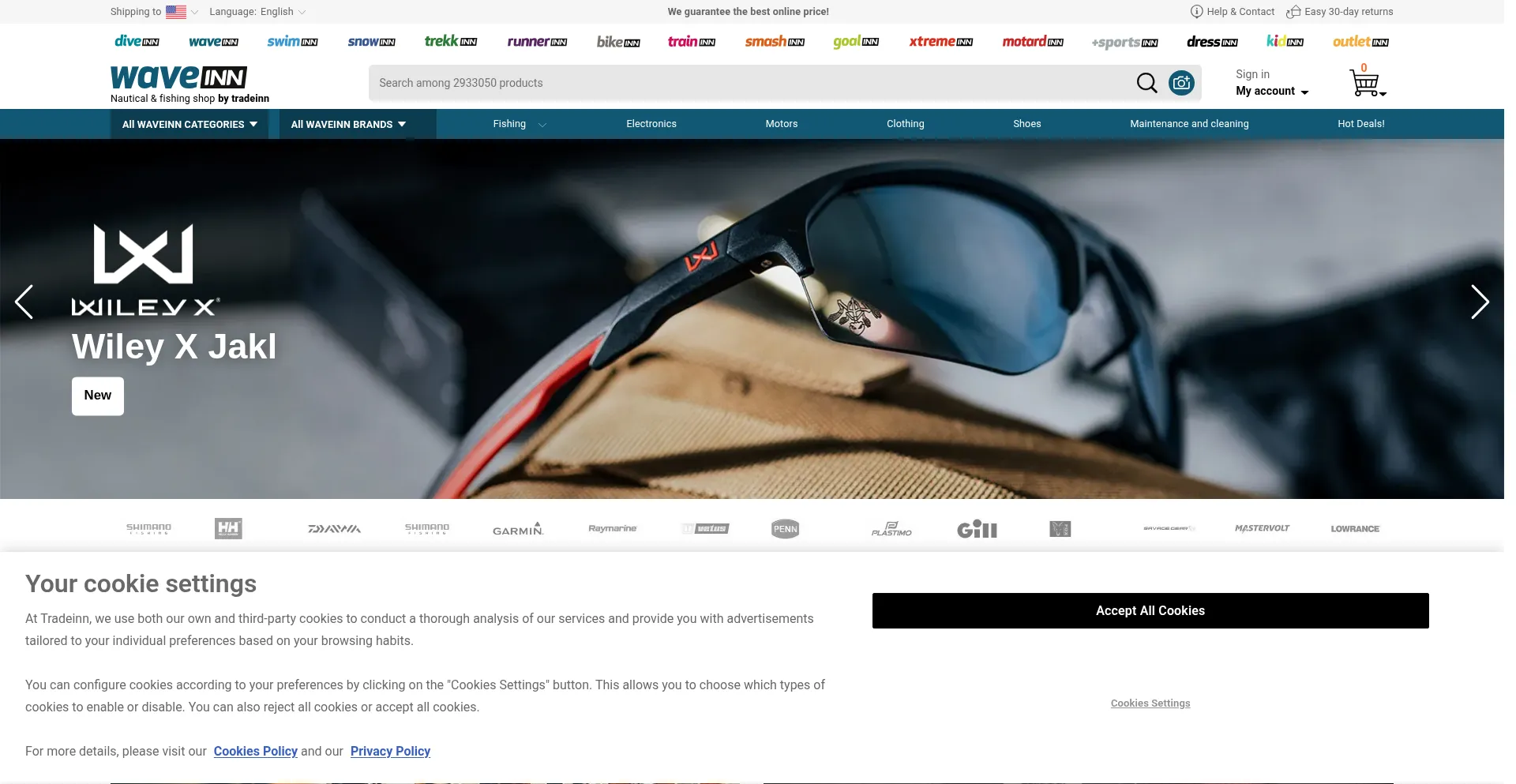The height and width of the screenshot is (784, 1516).
Task: Open camera image search icon
Action: coord(1181,83)
